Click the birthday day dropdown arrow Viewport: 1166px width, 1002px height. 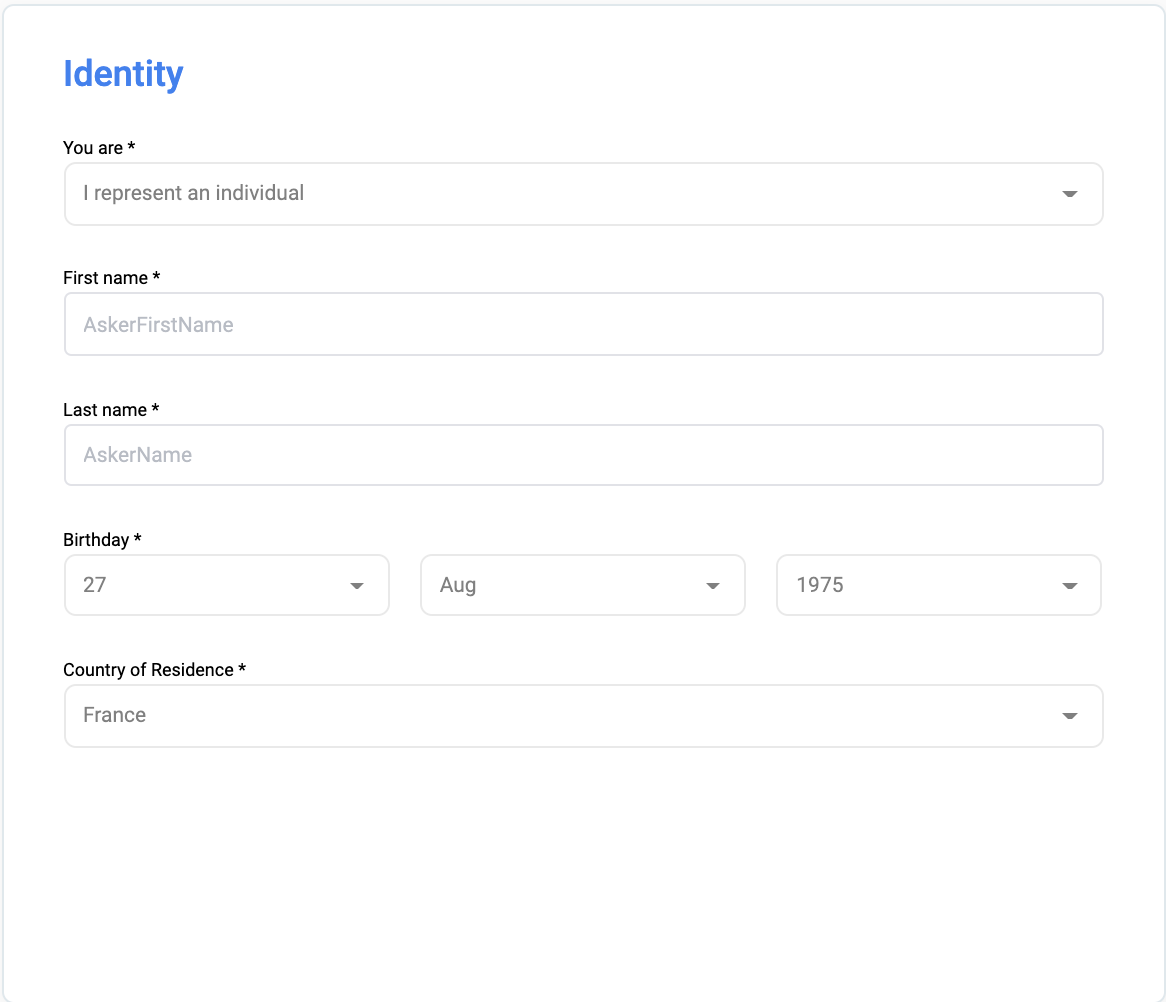click(356, 586)
